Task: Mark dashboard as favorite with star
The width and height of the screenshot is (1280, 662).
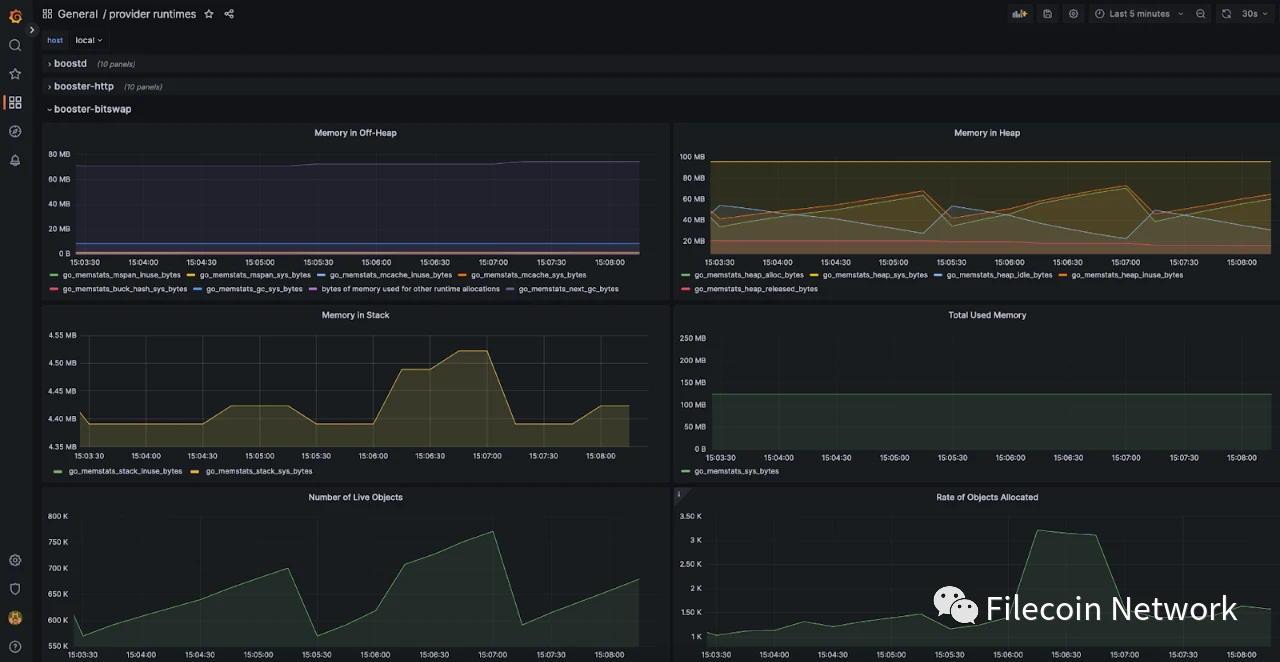Action: (209, 14)
